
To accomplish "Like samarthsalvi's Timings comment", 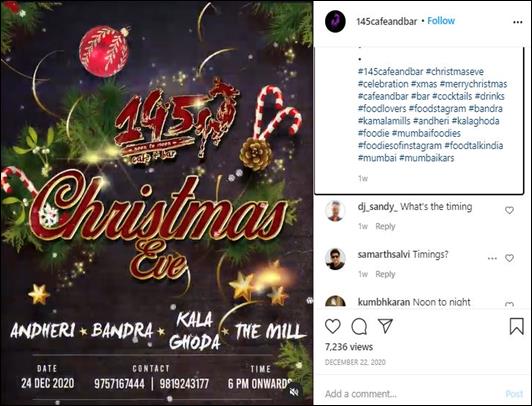I will (509, 258).
